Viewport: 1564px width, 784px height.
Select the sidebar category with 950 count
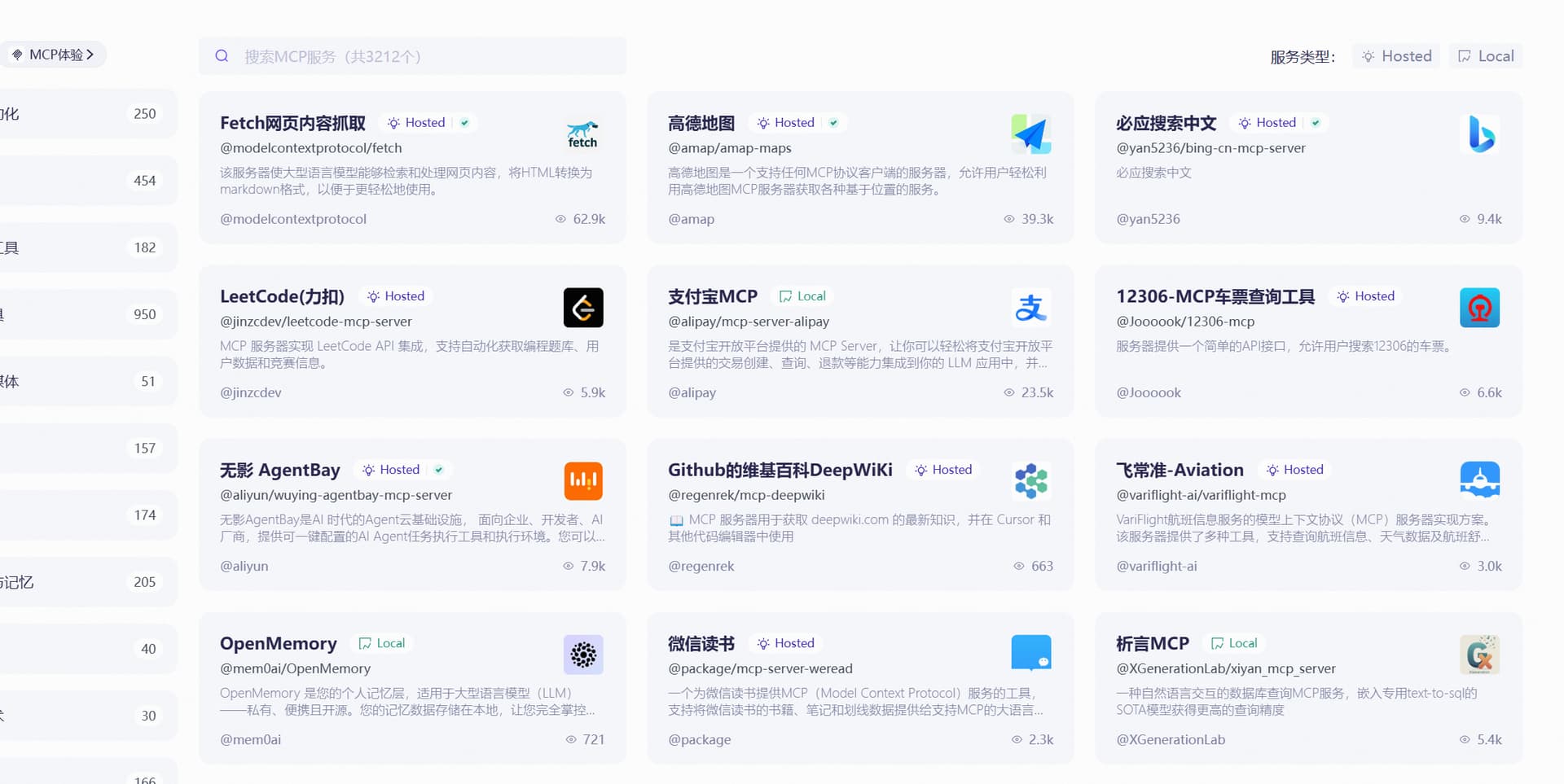coord(87,314)
